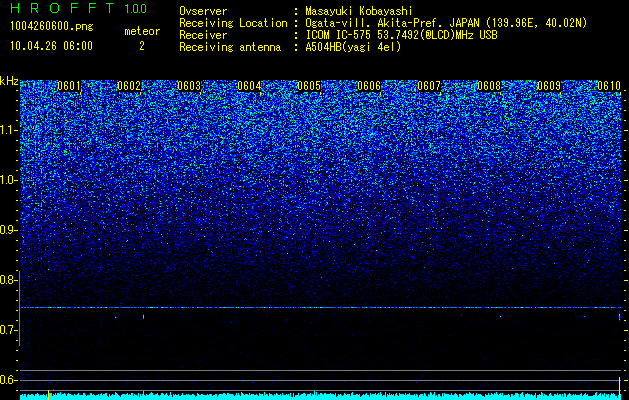Click the 0608 time marker
The height and width of the screenshot is (400, 629).
click(489, 86)
